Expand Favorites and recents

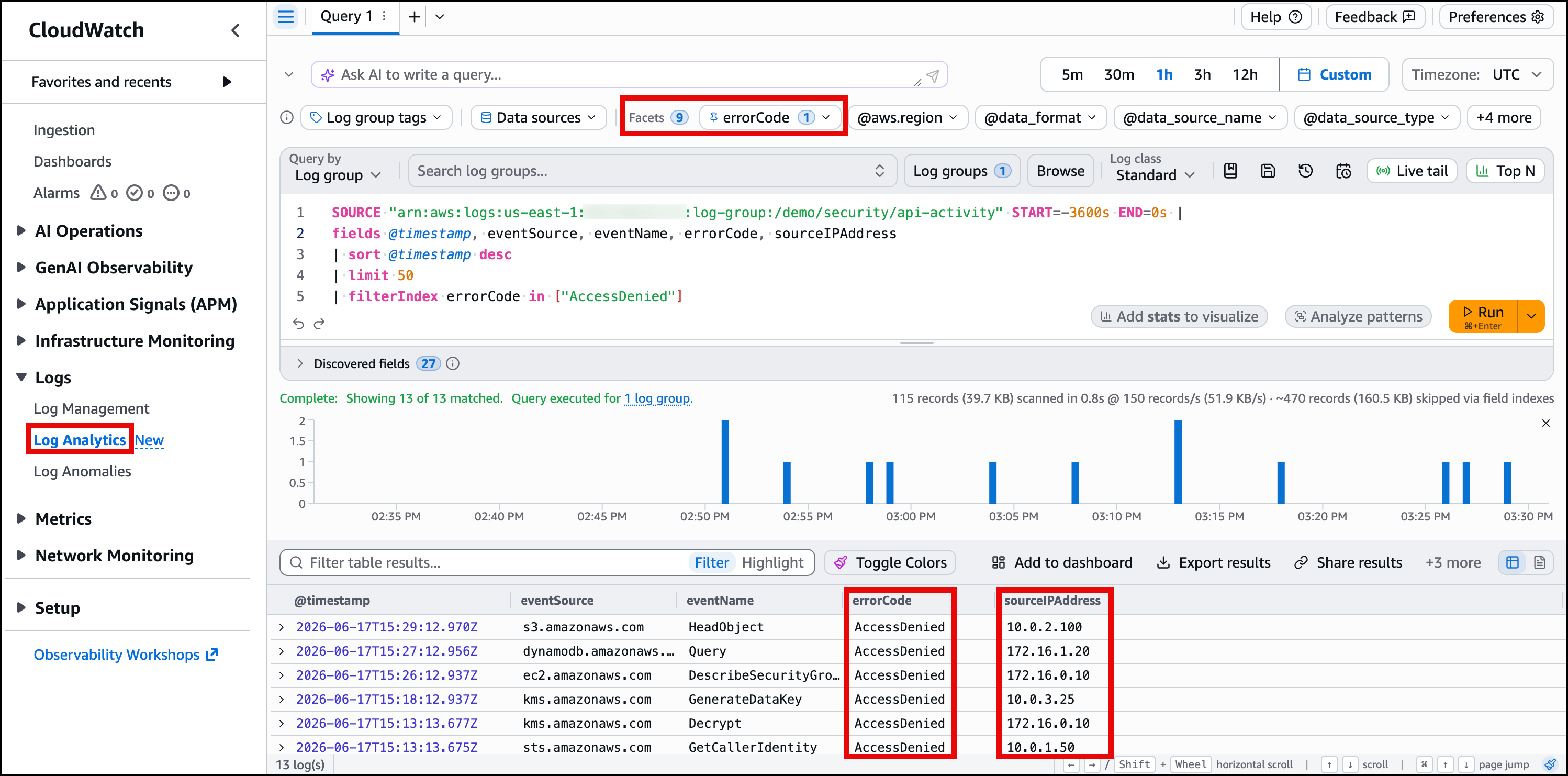pos(227,82)
